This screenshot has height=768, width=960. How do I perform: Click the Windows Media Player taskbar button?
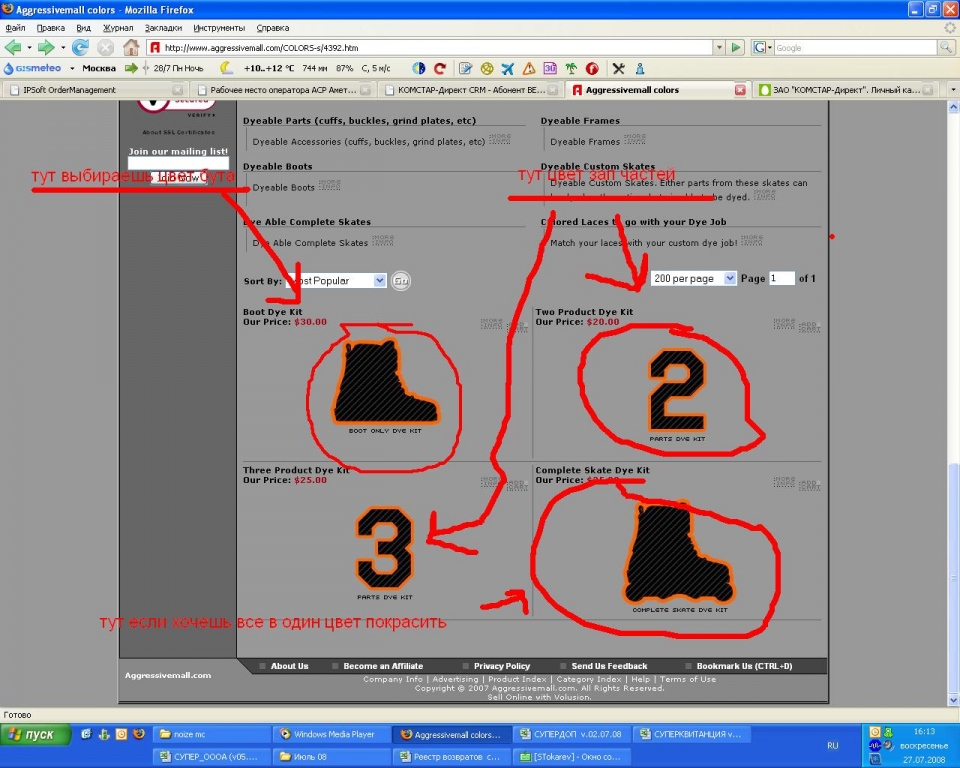click(332, 734)
